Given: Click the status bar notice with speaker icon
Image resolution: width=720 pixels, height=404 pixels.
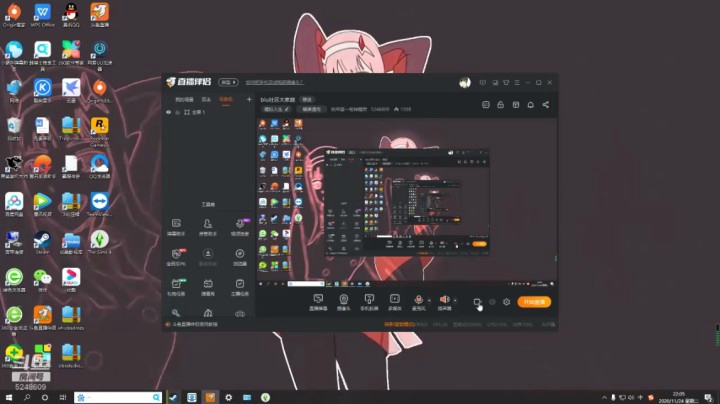Looking at the screenshot, I should [x=191, y=324].
